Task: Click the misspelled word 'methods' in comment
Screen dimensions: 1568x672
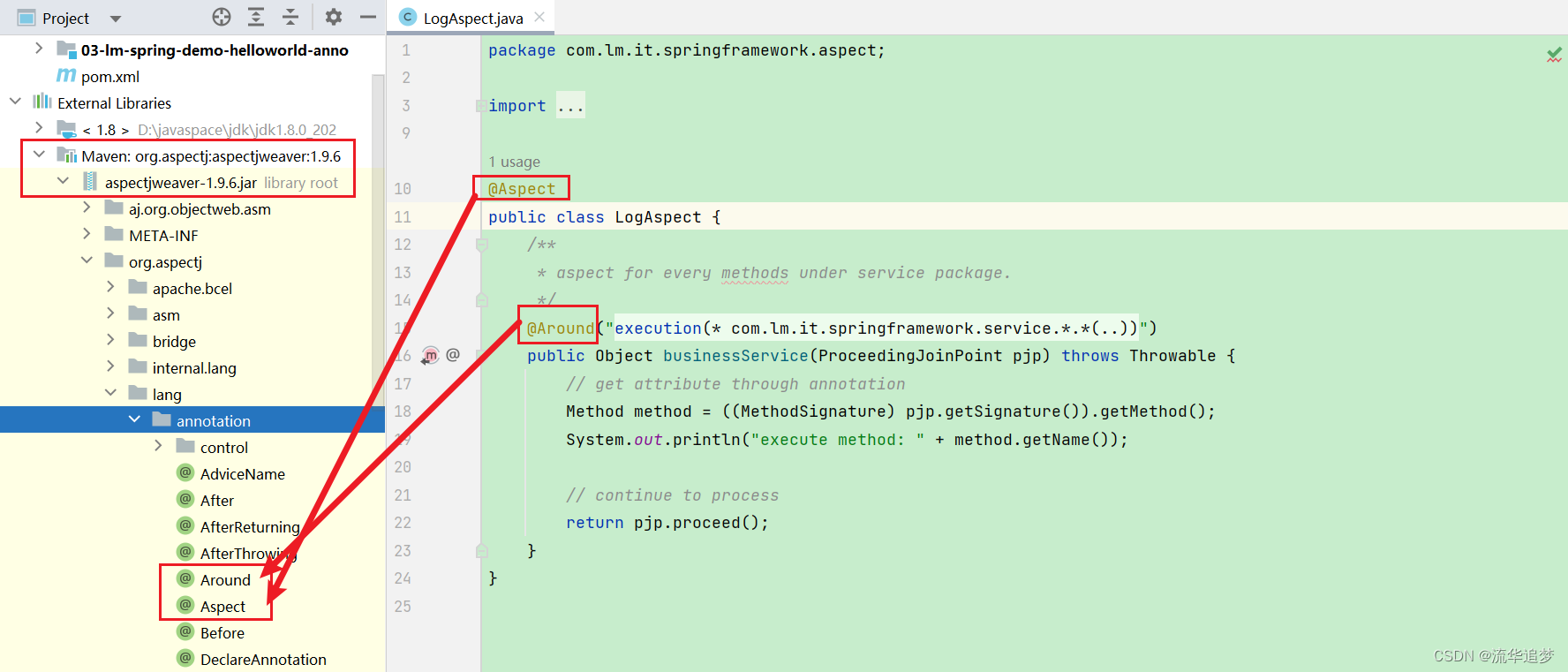Action: tap(755, 273)
